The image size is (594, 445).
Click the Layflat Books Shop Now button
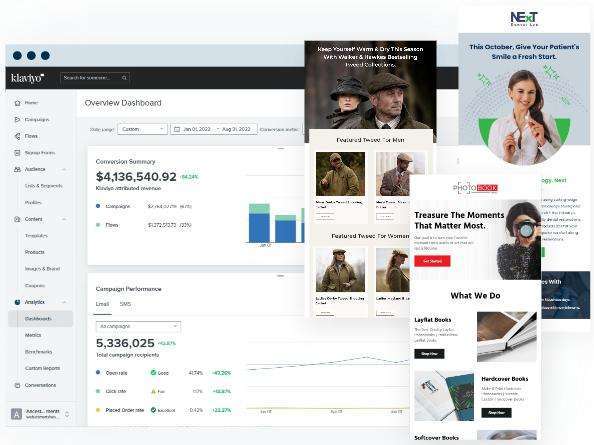click(x=429, y=354)
